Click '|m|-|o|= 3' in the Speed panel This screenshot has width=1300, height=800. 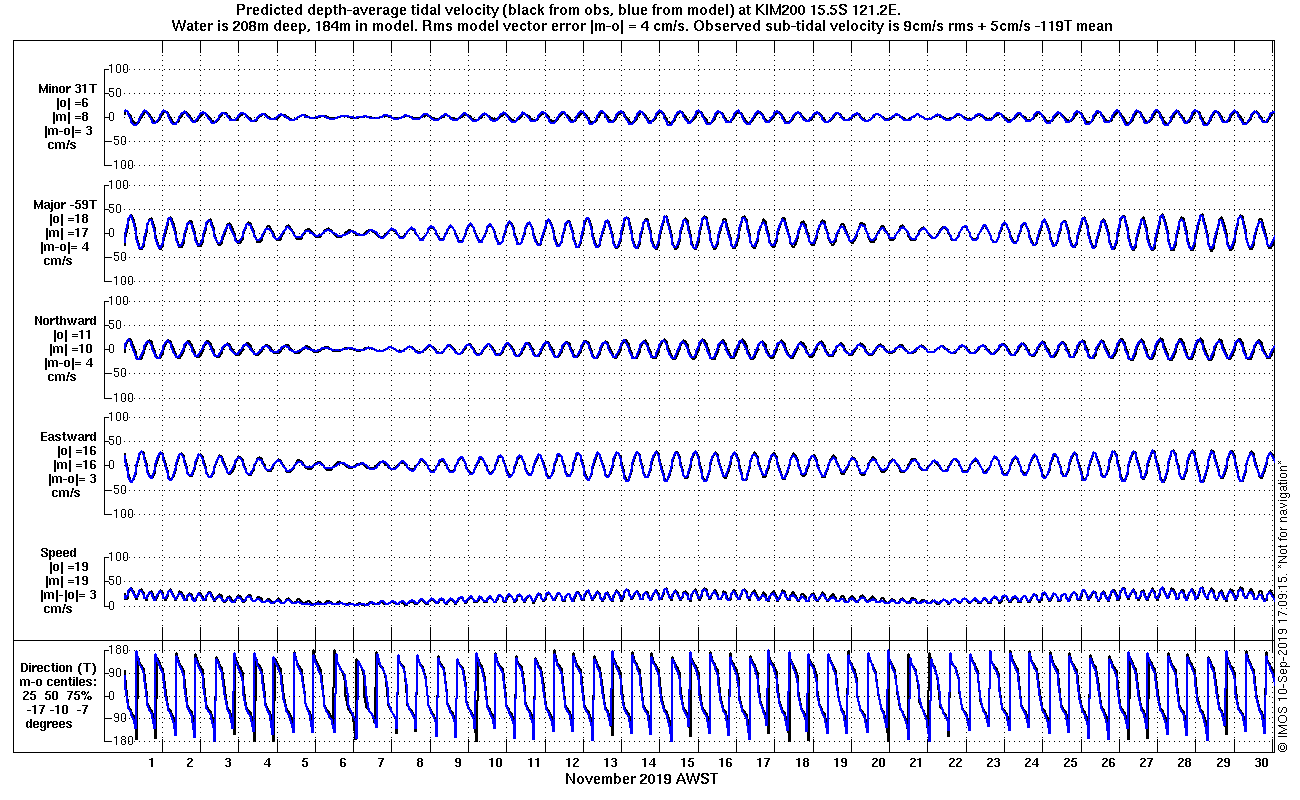69,595
